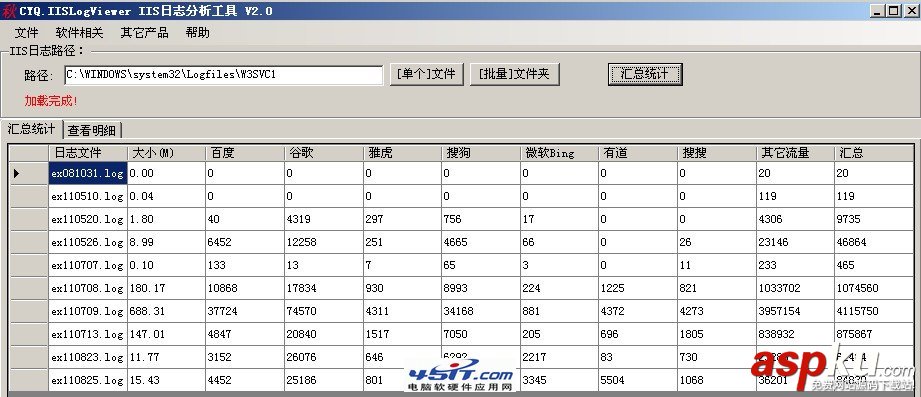Click size cell 180.17
Image resolution: width=921 pixels, height=397 pixels.
click(x=166, y=288)
